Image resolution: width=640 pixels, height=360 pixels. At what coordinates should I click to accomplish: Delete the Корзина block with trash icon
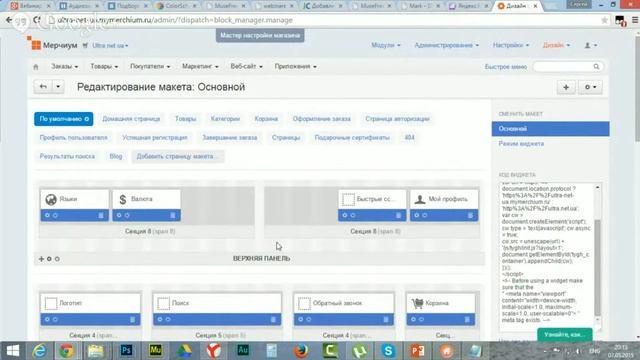tap(467, 319)
